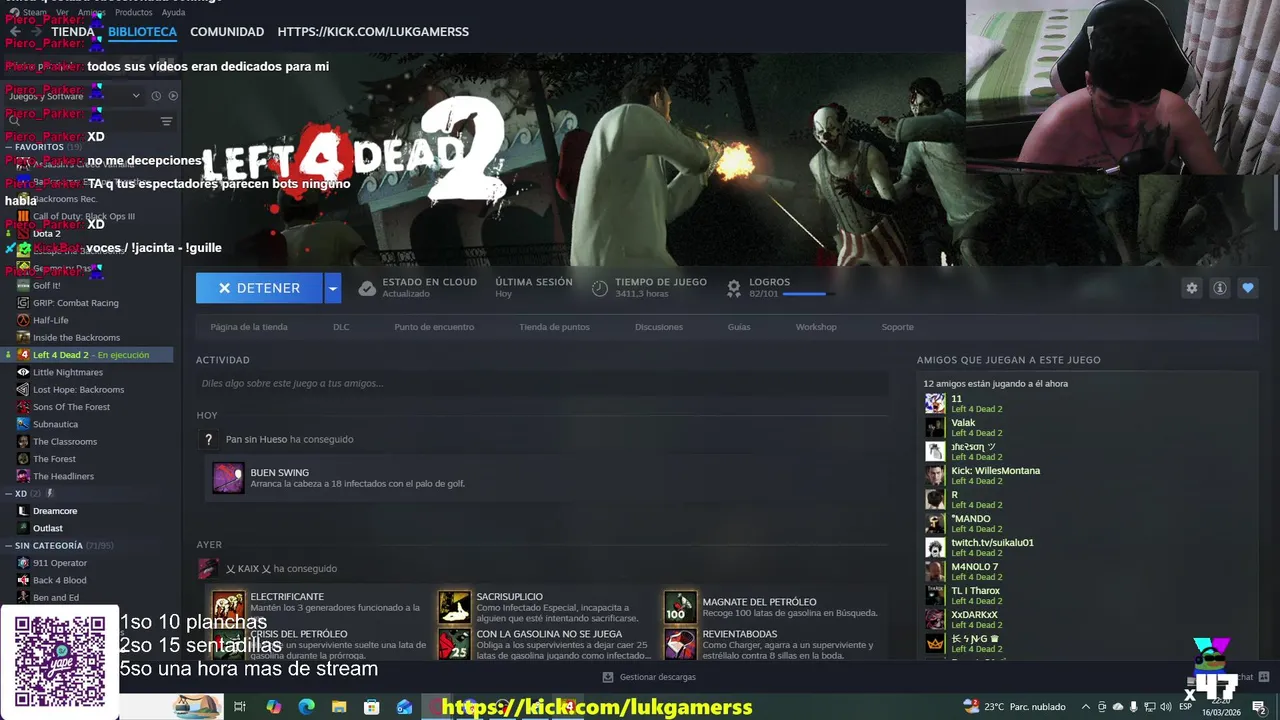The image size is (1280, 720).
Task: Open the DLC link
Action: coord(341,327)
